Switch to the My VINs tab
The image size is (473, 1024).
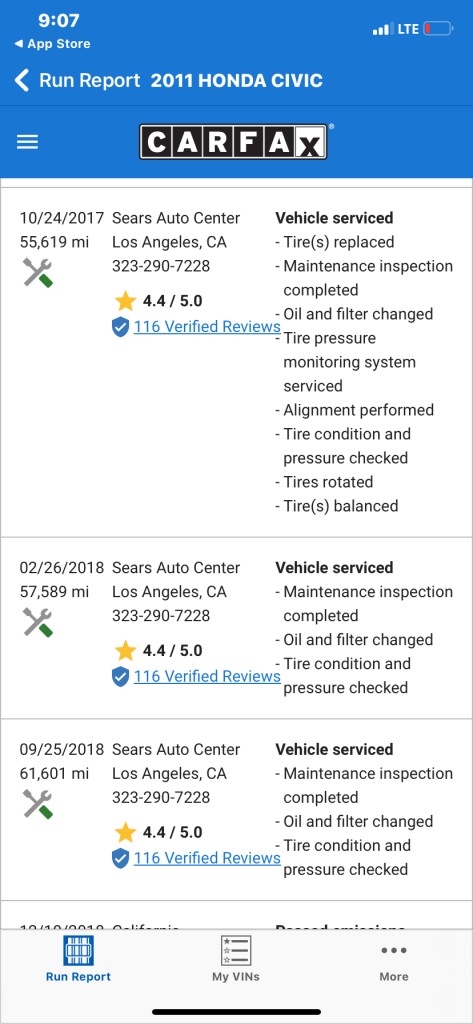236,959
